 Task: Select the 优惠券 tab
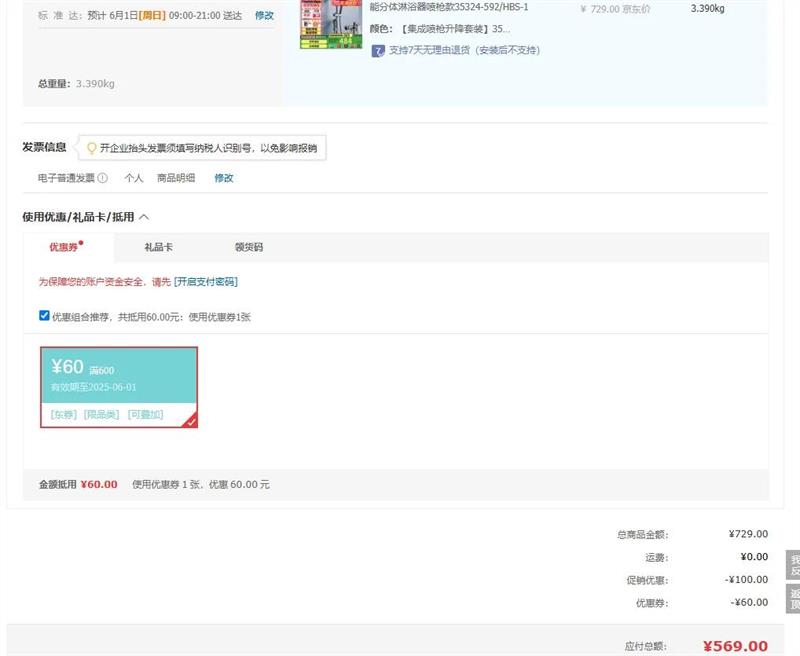(x=64, y=247)
